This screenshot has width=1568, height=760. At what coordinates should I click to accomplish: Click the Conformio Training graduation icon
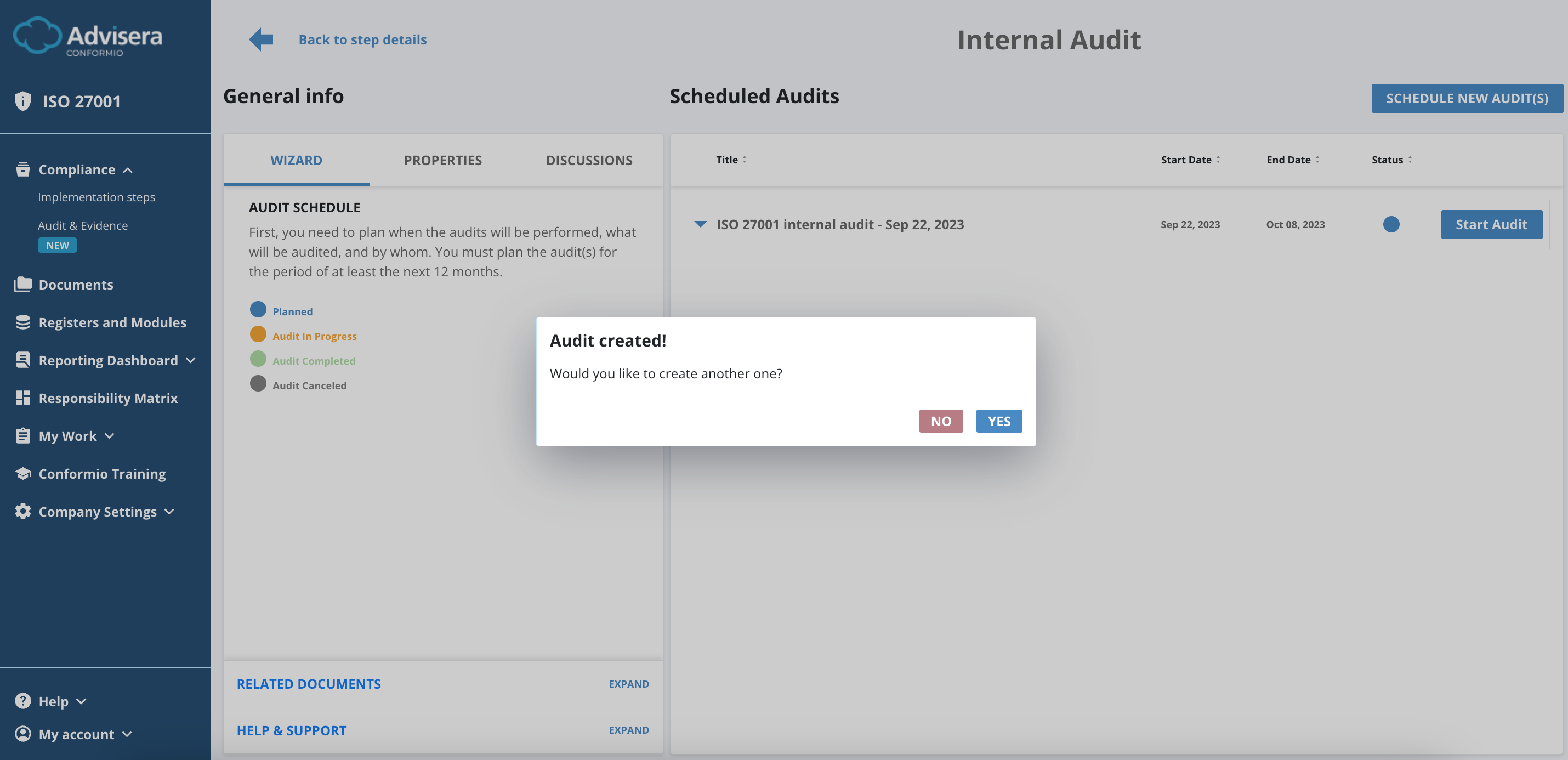point(22,473)
